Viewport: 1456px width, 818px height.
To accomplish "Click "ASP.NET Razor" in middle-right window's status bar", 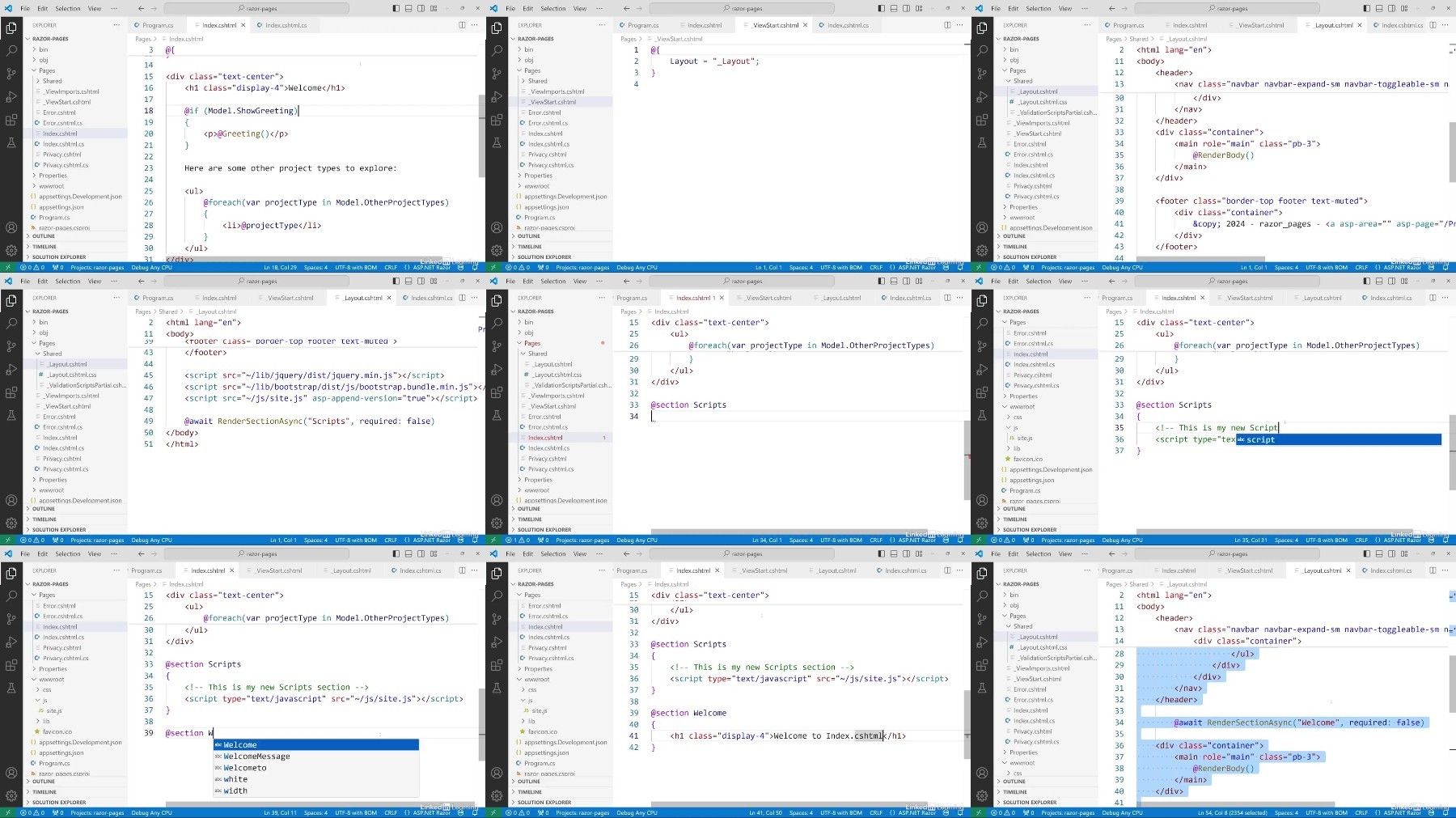I will [1402, 540].
